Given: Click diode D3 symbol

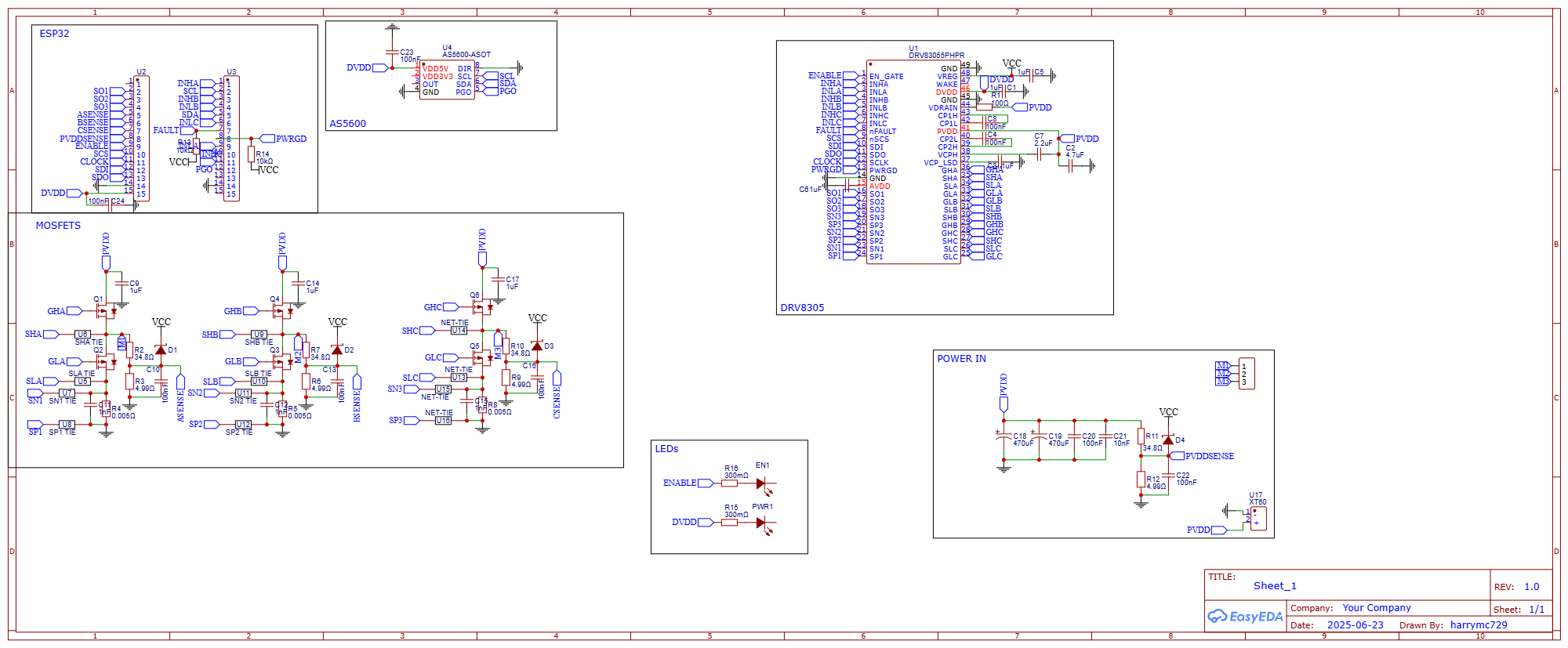Looking at the screenshot, I should tap(537, 346).
